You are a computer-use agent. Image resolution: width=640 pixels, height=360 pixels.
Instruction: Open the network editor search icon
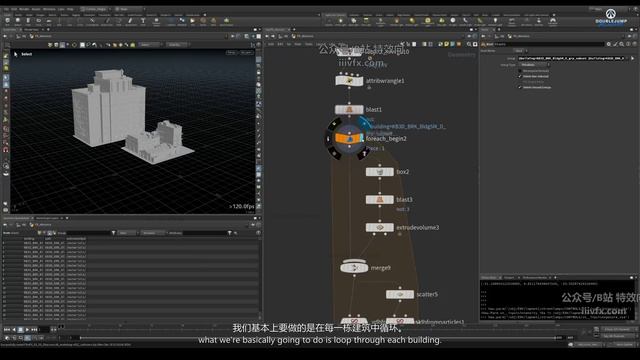pos(469,44)
